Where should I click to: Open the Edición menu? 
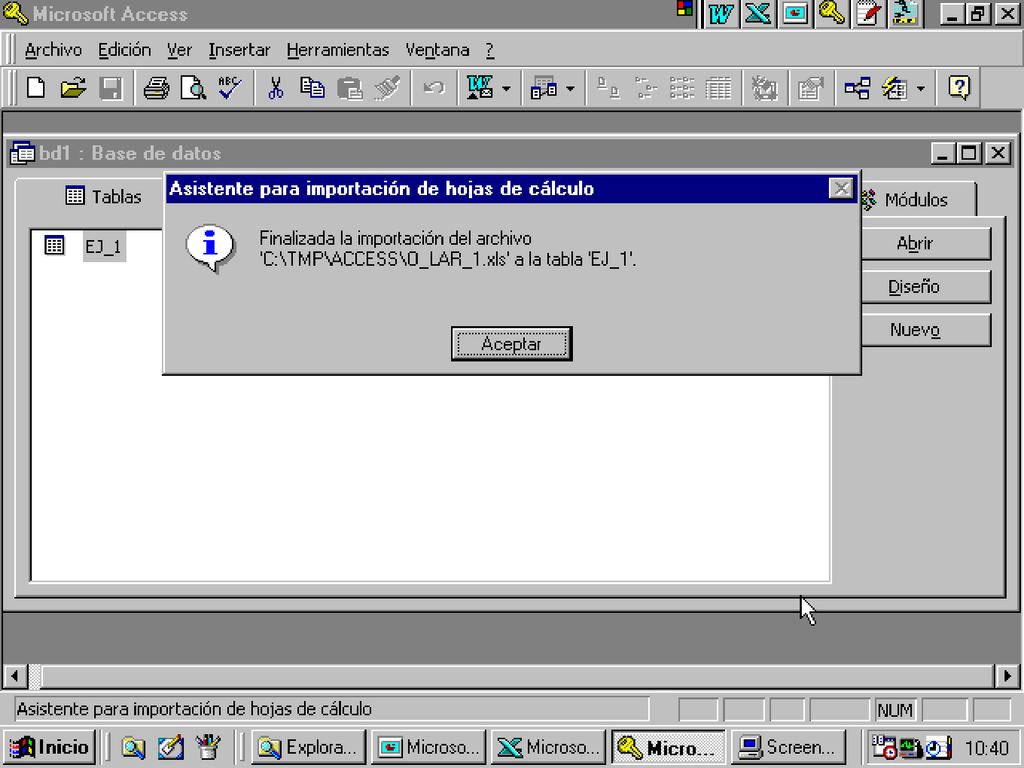[124, 50]
